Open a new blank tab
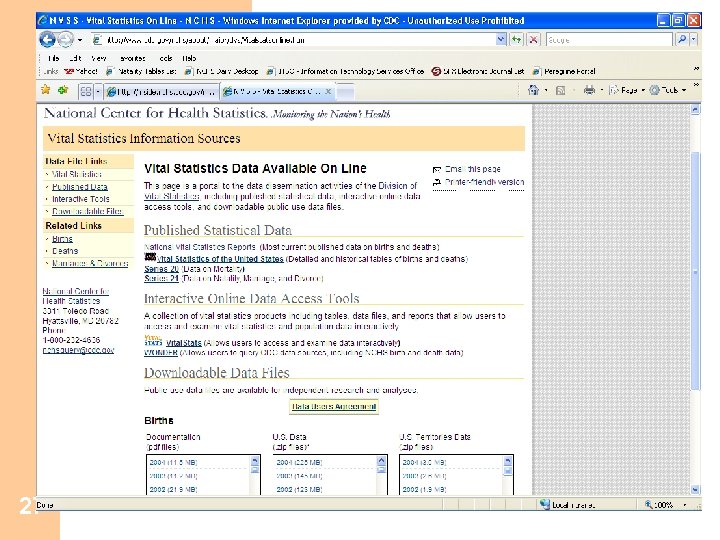 345,91
